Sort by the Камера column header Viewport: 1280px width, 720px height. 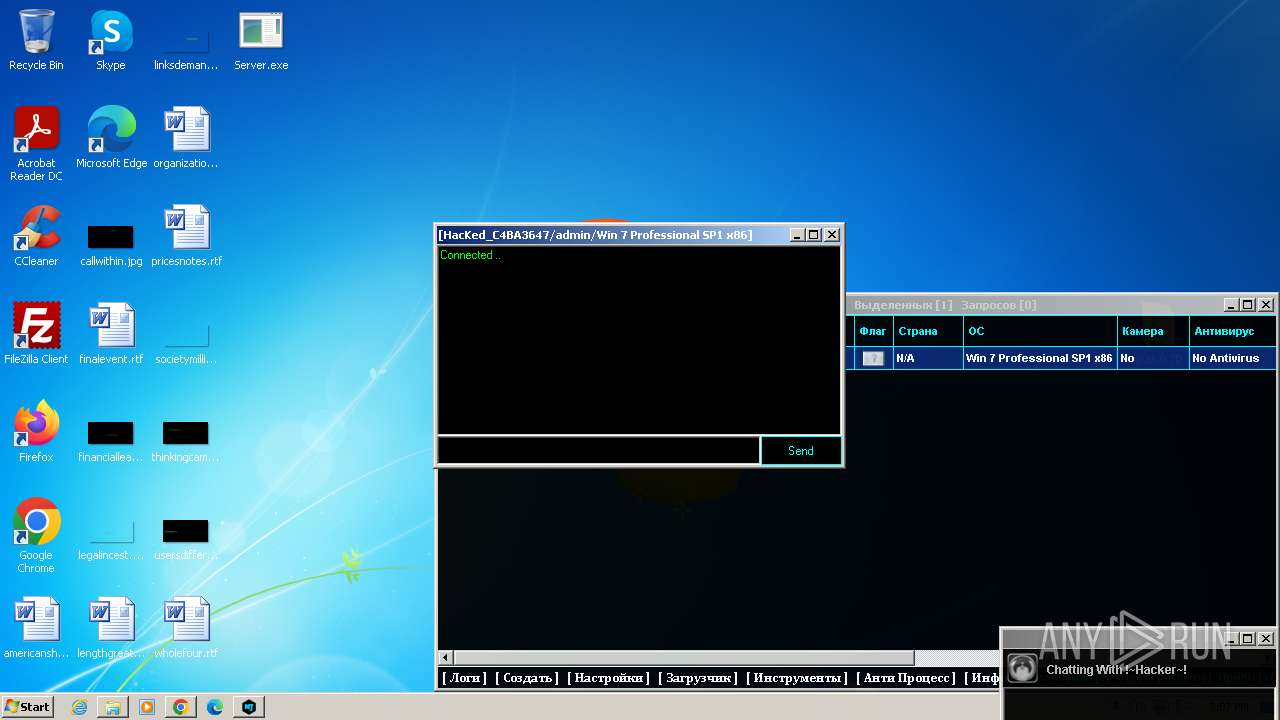[x=1154, y=331]
